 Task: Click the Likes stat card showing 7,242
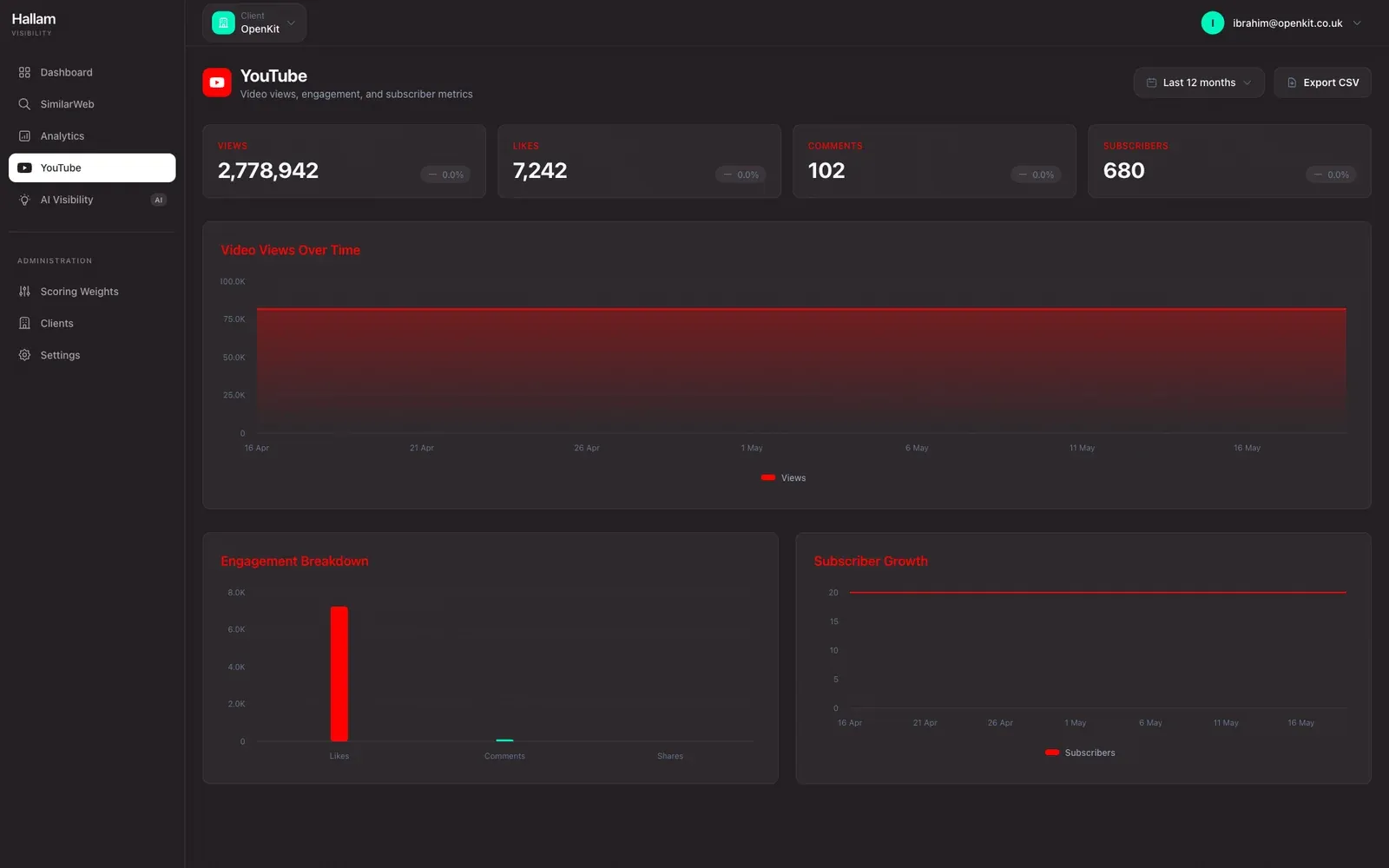pos(639,161)
